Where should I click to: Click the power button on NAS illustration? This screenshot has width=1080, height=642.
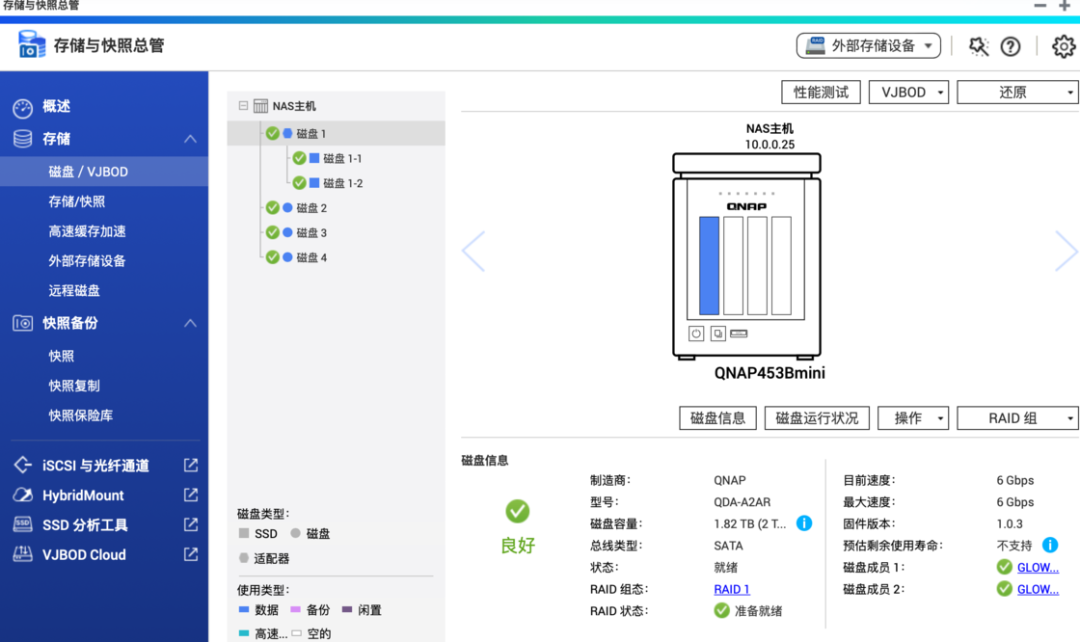[696, 333]
